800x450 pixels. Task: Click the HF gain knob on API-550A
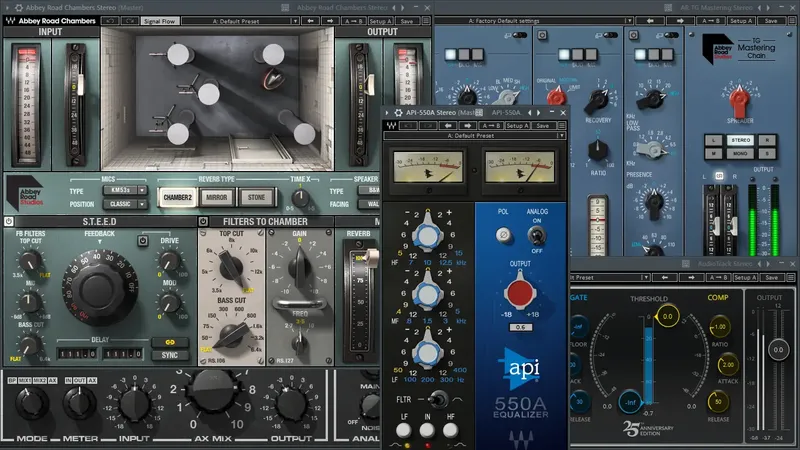pos(428,235)
